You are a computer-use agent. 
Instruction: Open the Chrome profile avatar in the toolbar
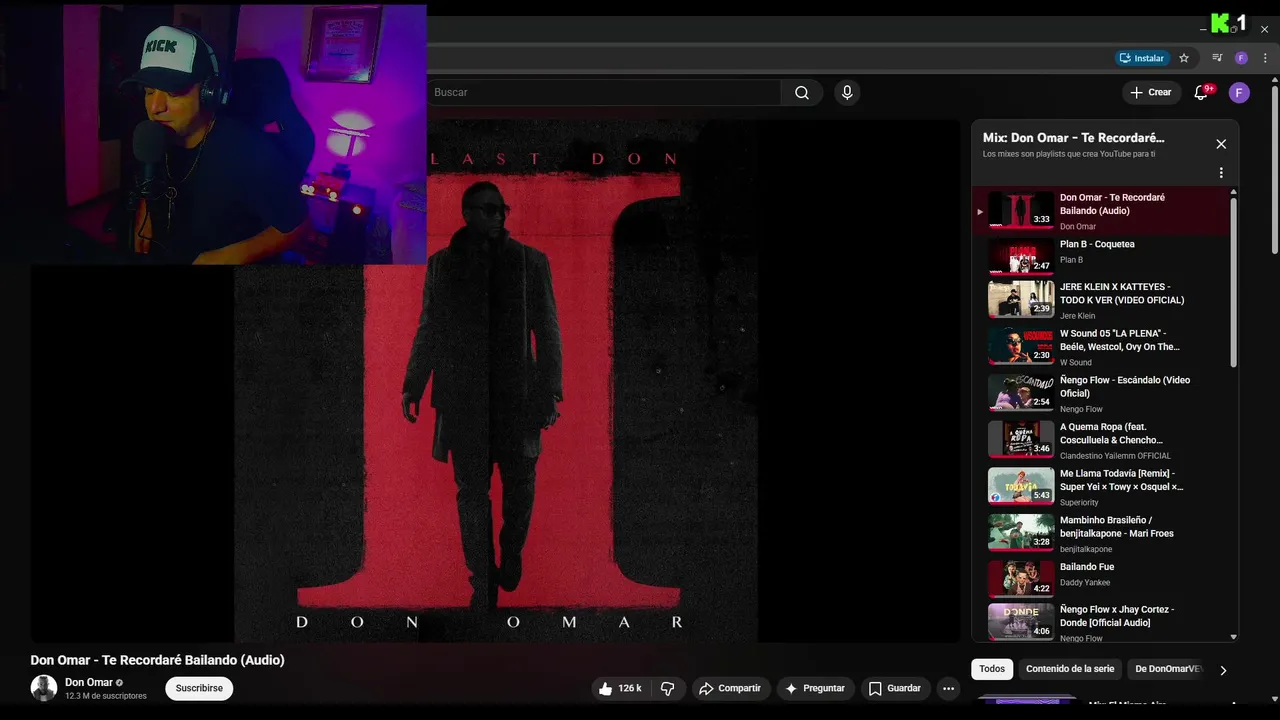coord(1241,58)
